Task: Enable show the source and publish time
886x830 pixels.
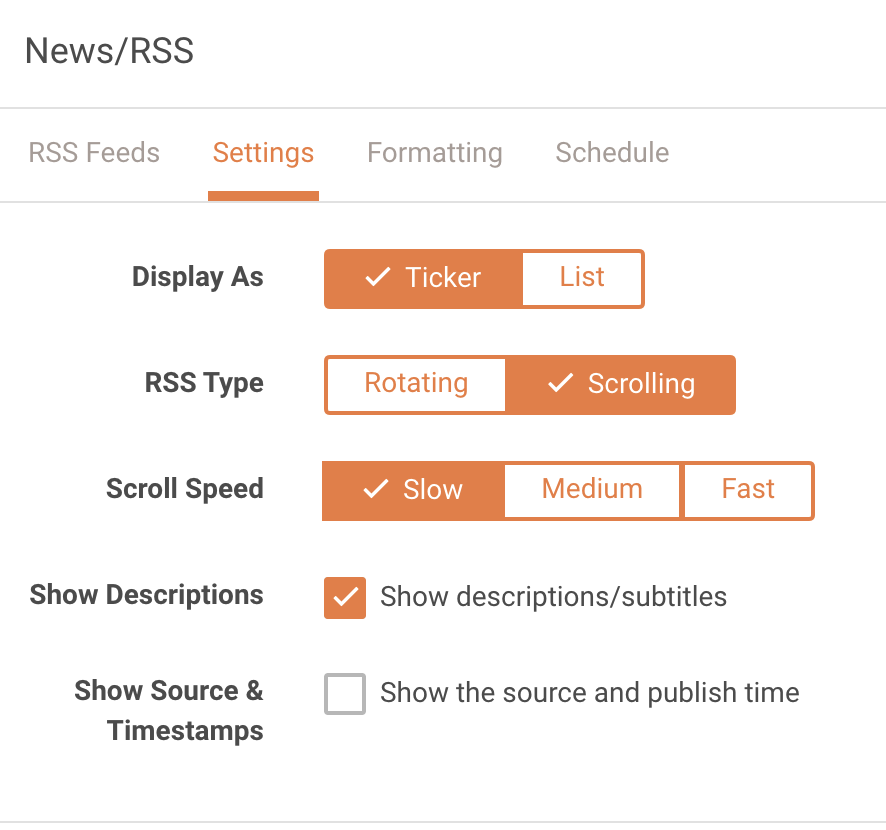Action: tap(344, 694)
